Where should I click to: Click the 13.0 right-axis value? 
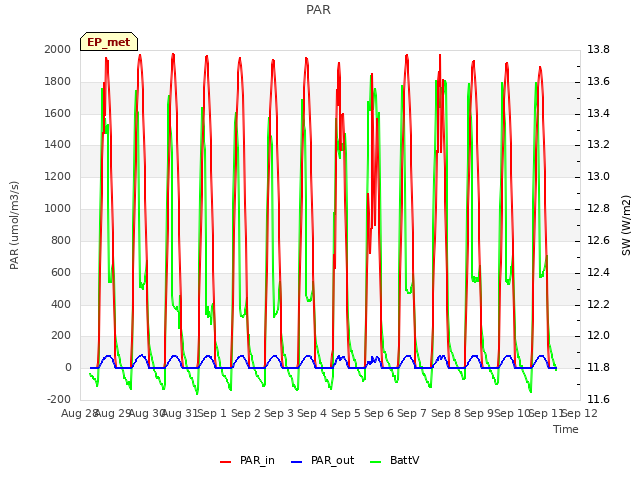click(x=598, y=177)
